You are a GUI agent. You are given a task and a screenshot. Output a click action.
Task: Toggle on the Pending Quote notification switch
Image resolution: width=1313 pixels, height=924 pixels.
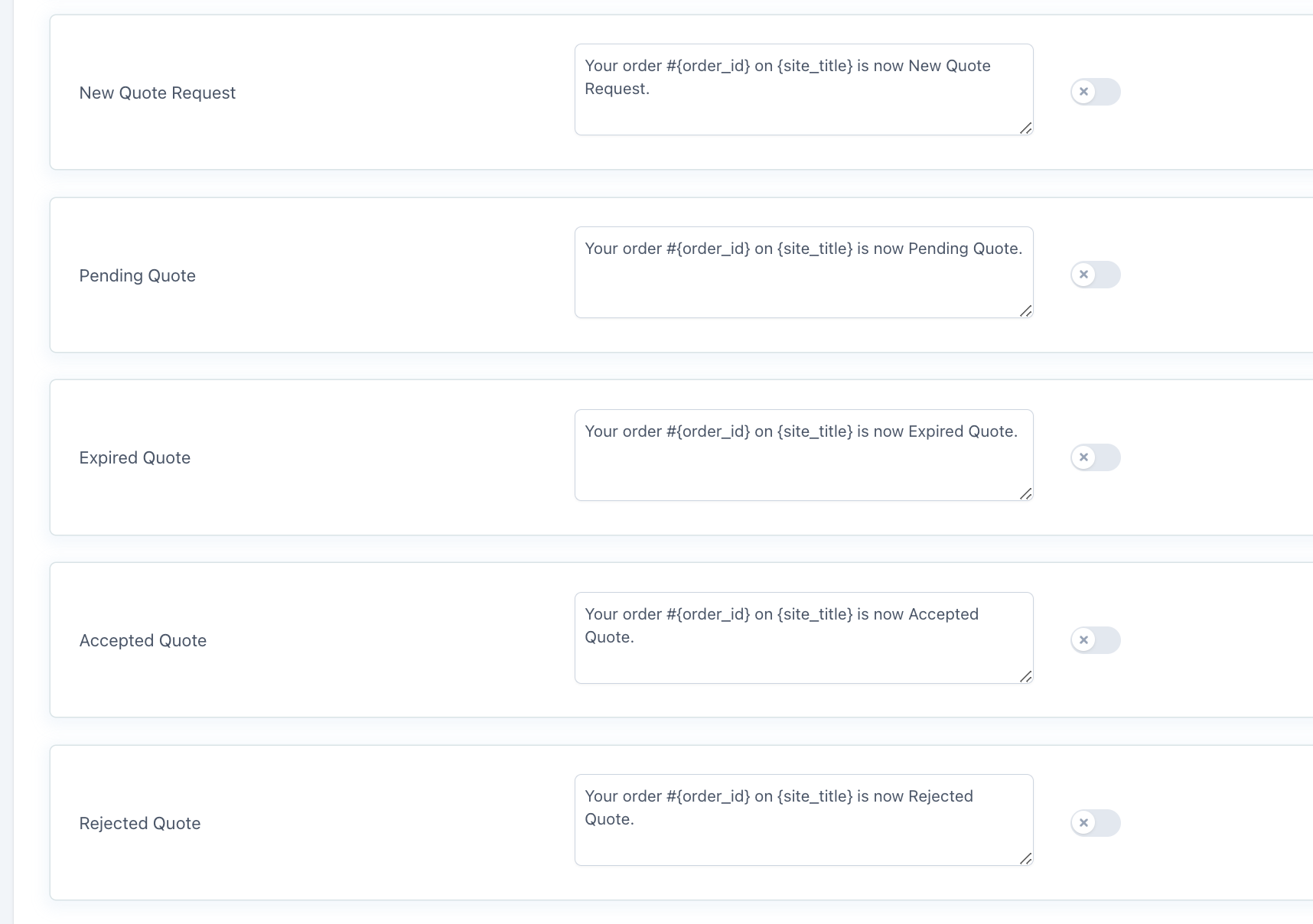1095,275
